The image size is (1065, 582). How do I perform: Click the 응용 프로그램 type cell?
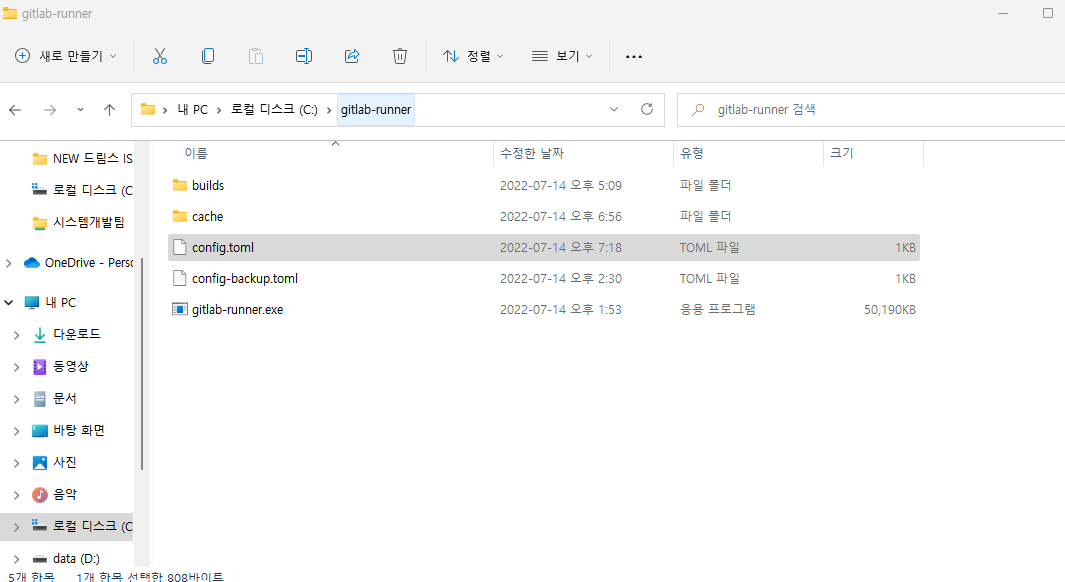[717, 310]
